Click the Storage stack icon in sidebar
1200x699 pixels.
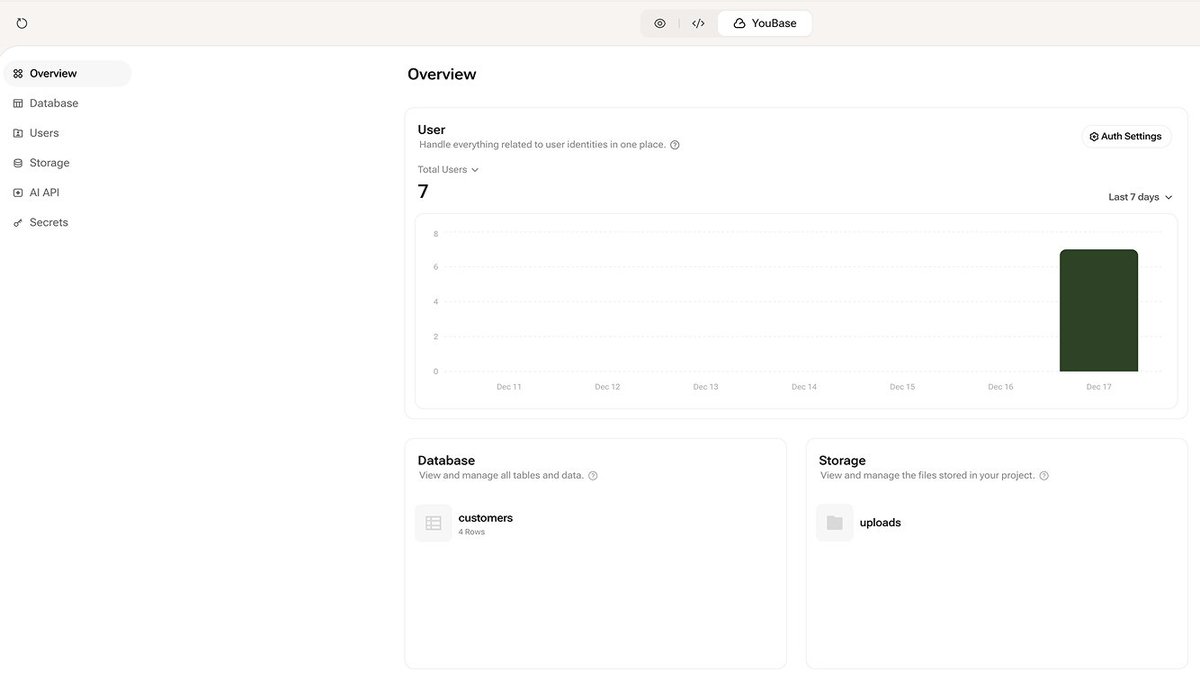click(18, 163)
